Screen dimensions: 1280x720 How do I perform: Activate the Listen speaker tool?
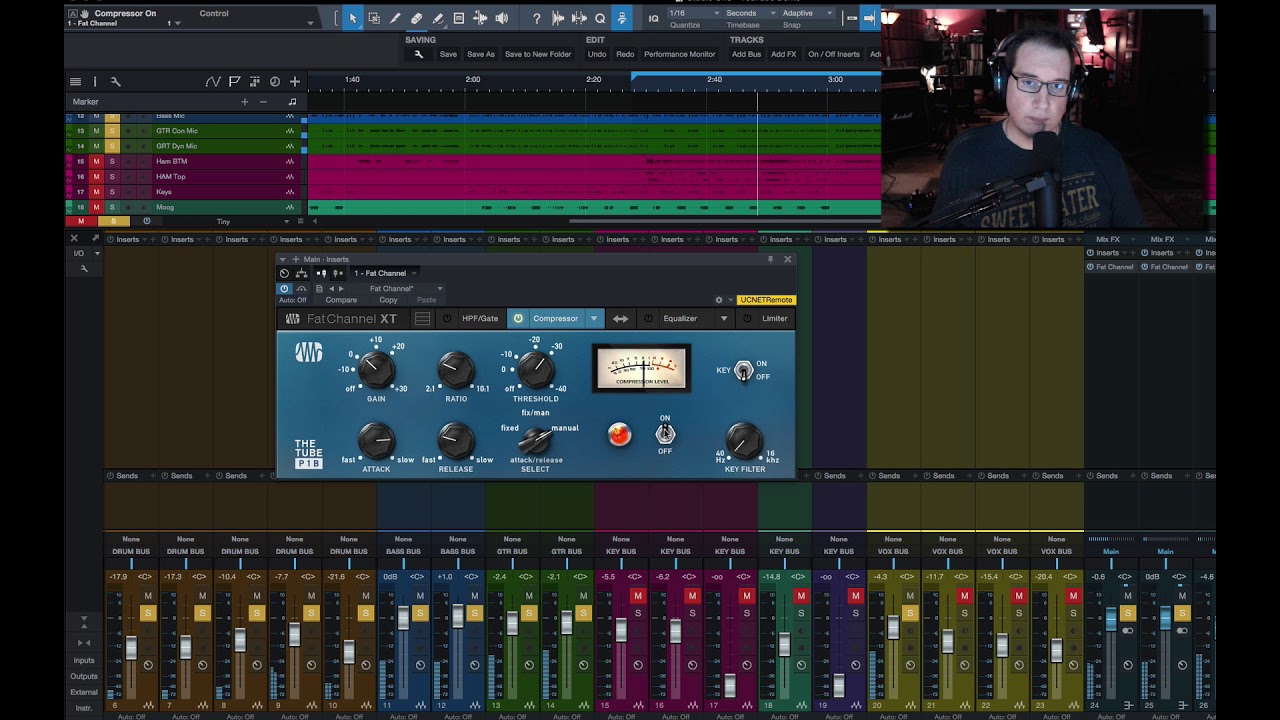coord(501,18)
